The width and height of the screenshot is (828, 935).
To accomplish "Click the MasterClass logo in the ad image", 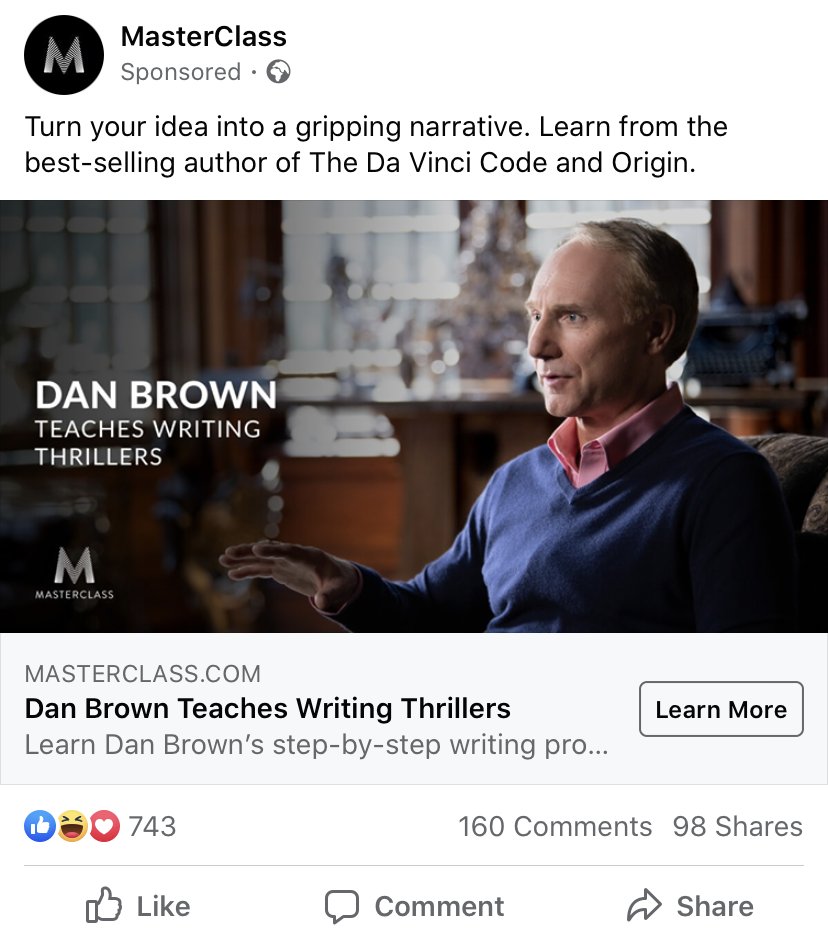I will [x=75, y=573].
